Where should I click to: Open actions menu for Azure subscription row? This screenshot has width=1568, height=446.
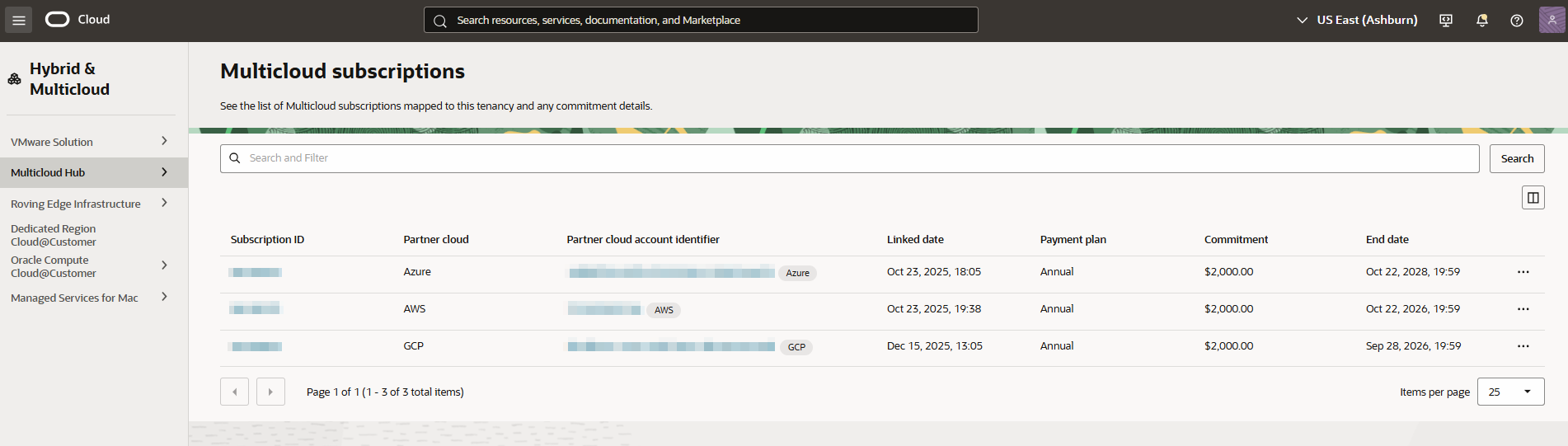point(1523,272)
